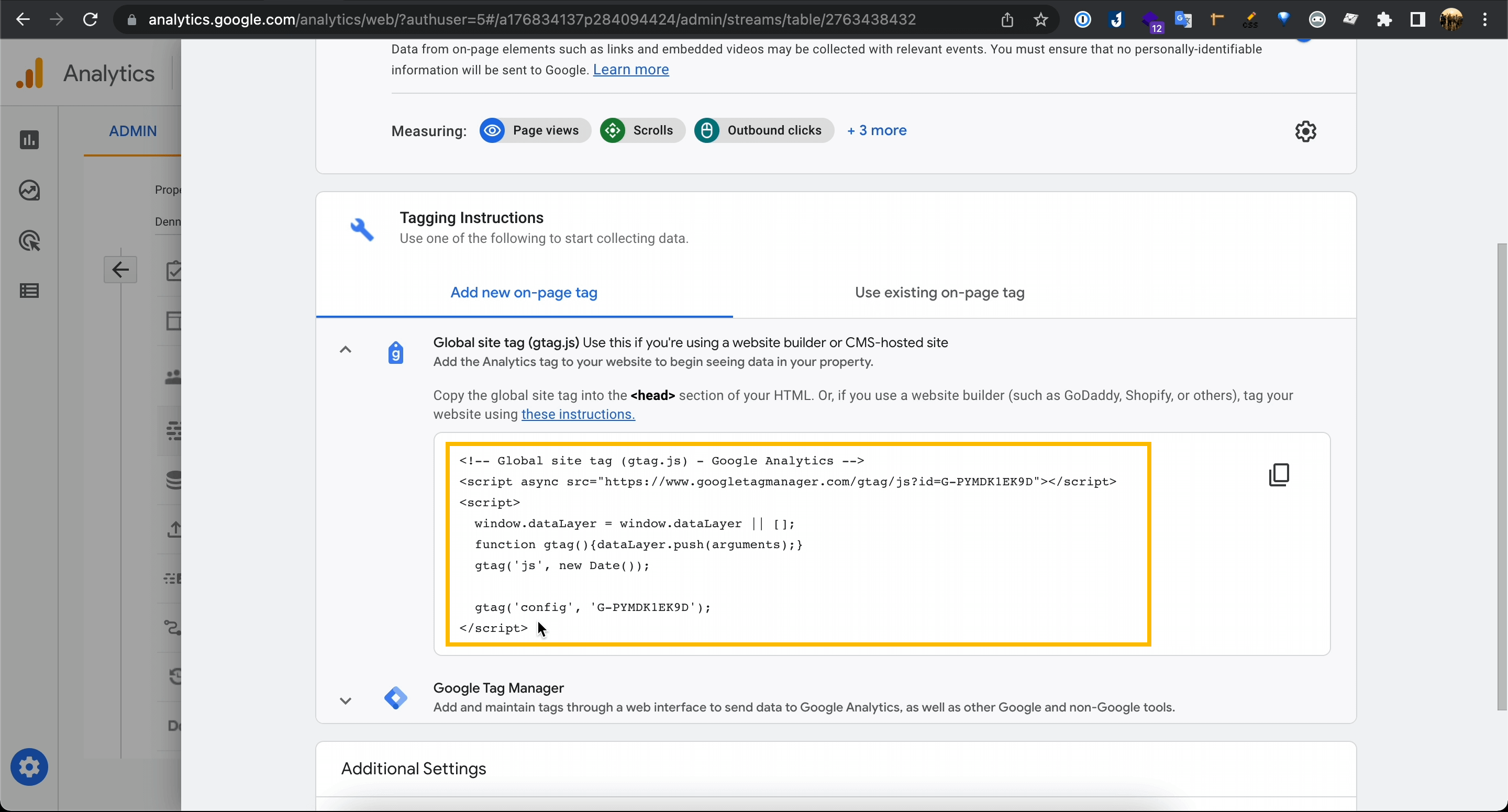Screen dimensions: 1508x812
Task: Open the Google Translate extension icon
Action: pyautogui.click(x=1183, y=20)
